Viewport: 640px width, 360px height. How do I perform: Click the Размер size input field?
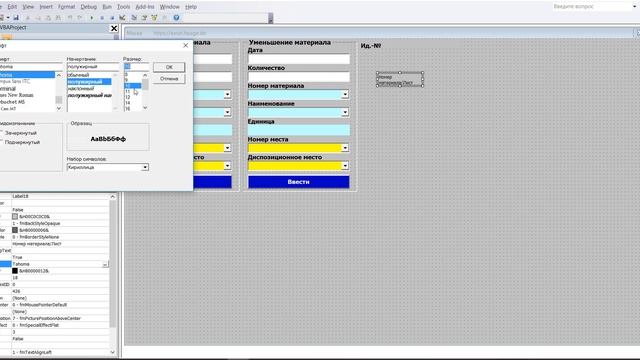pyautogui.click(x=136, y=67)
